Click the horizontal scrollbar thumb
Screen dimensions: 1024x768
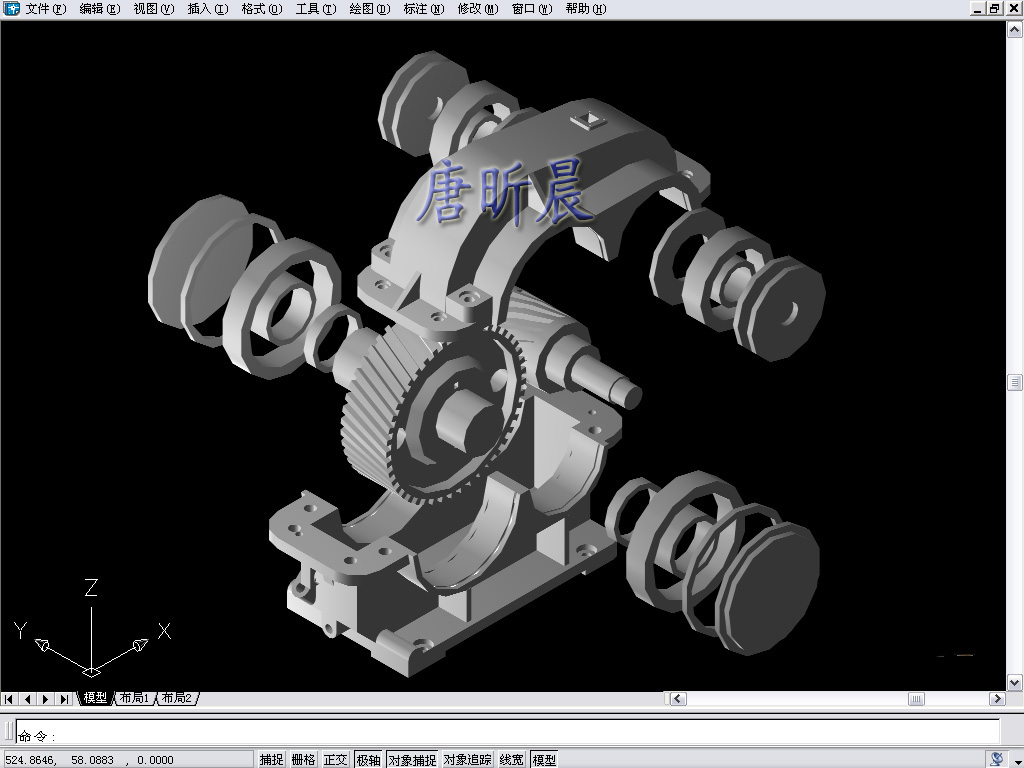tap(916, 699)
